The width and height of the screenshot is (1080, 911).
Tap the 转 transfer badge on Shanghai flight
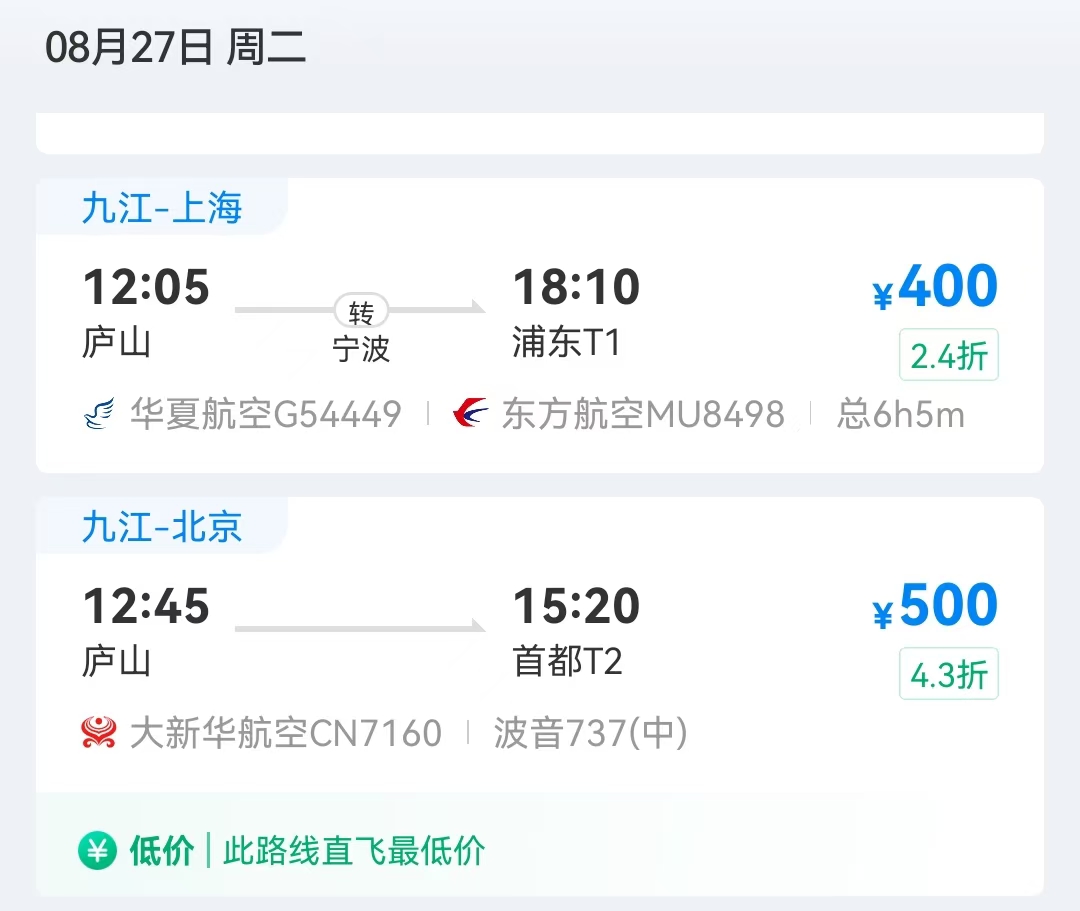point(361,312)
